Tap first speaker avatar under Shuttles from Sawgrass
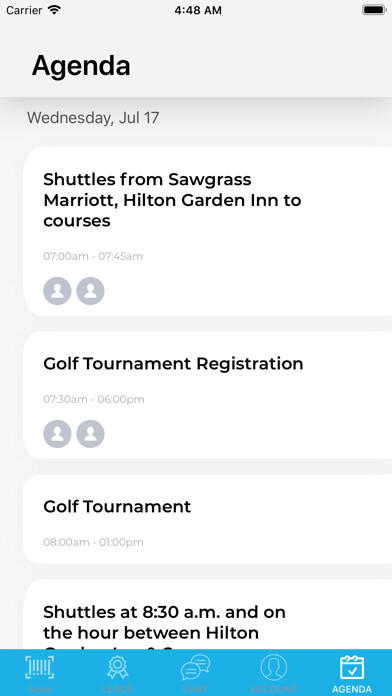This screenshot has height=696, width=392. pos(57,291)
